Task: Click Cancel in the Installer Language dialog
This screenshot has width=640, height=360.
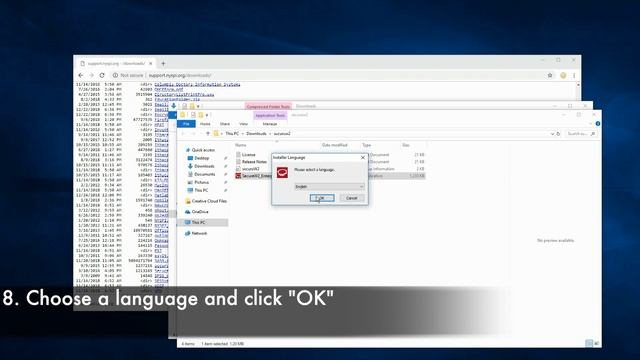Action: click(351, 198)
